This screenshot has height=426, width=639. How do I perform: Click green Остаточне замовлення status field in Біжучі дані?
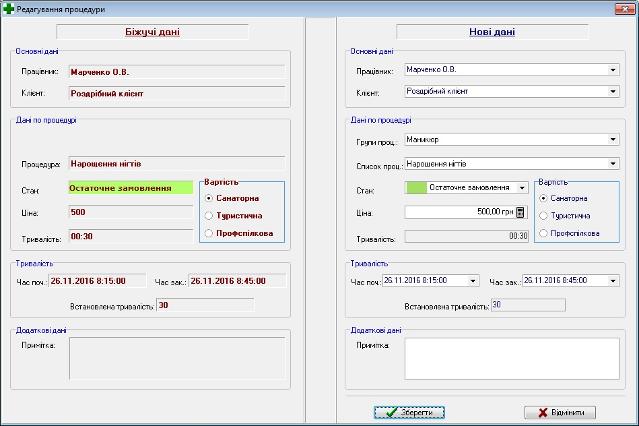click(130, 188)
